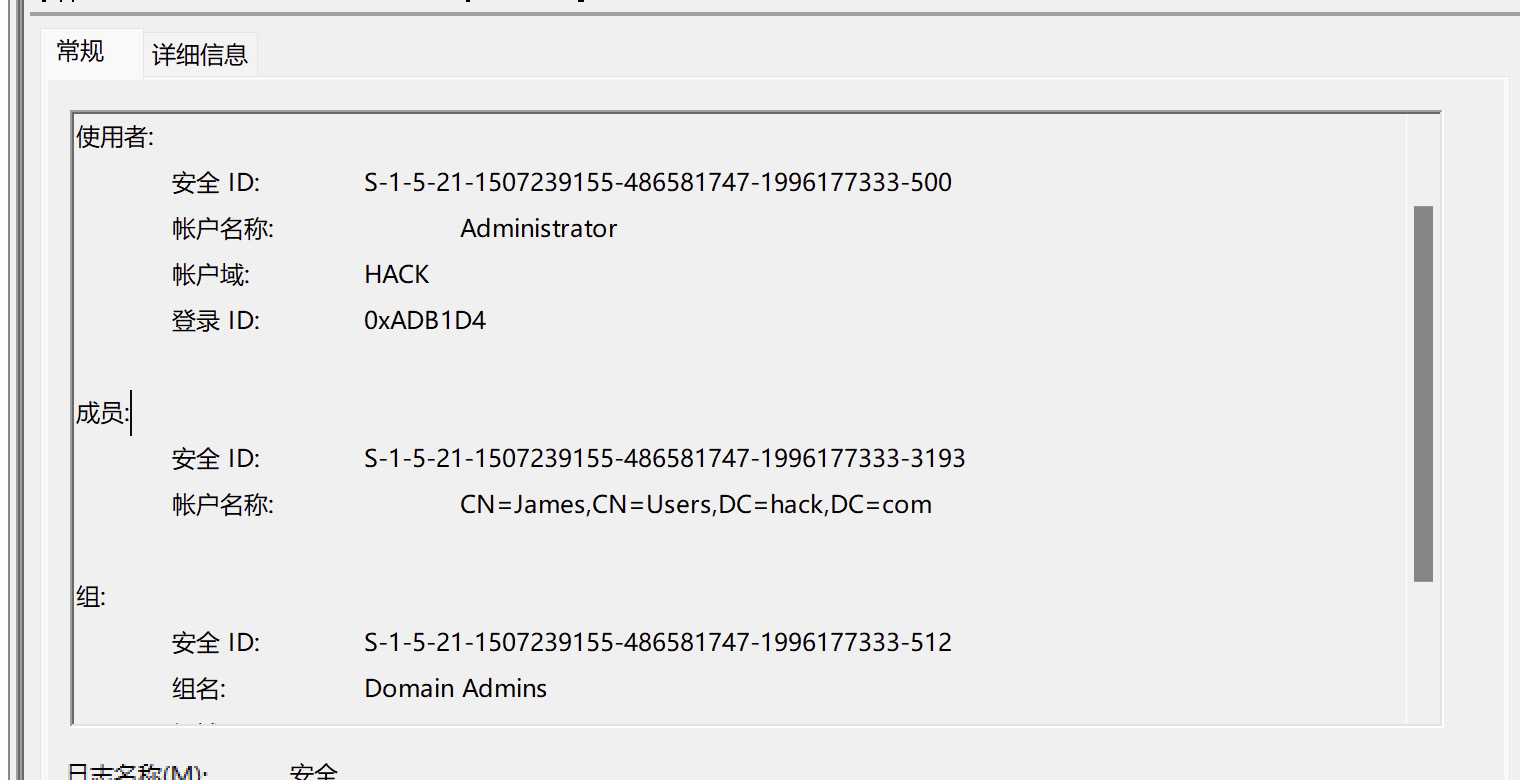Click the 帐户域 label
This screenshot has width=1520, height=780.
pyautogui.click(x=211, y=275)
